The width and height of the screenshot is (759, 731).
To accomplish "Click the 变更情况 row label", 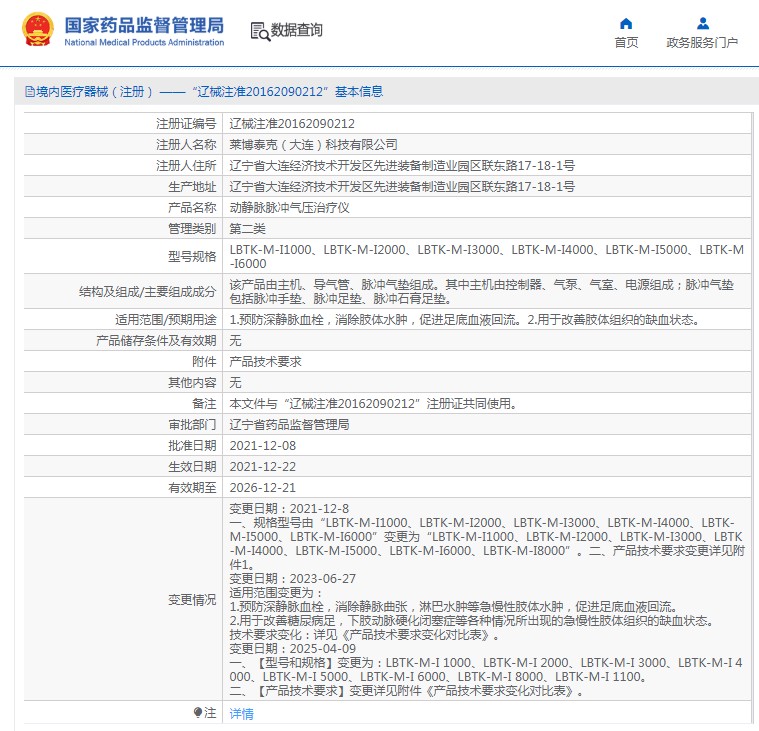I will click(x=192, y=600).
